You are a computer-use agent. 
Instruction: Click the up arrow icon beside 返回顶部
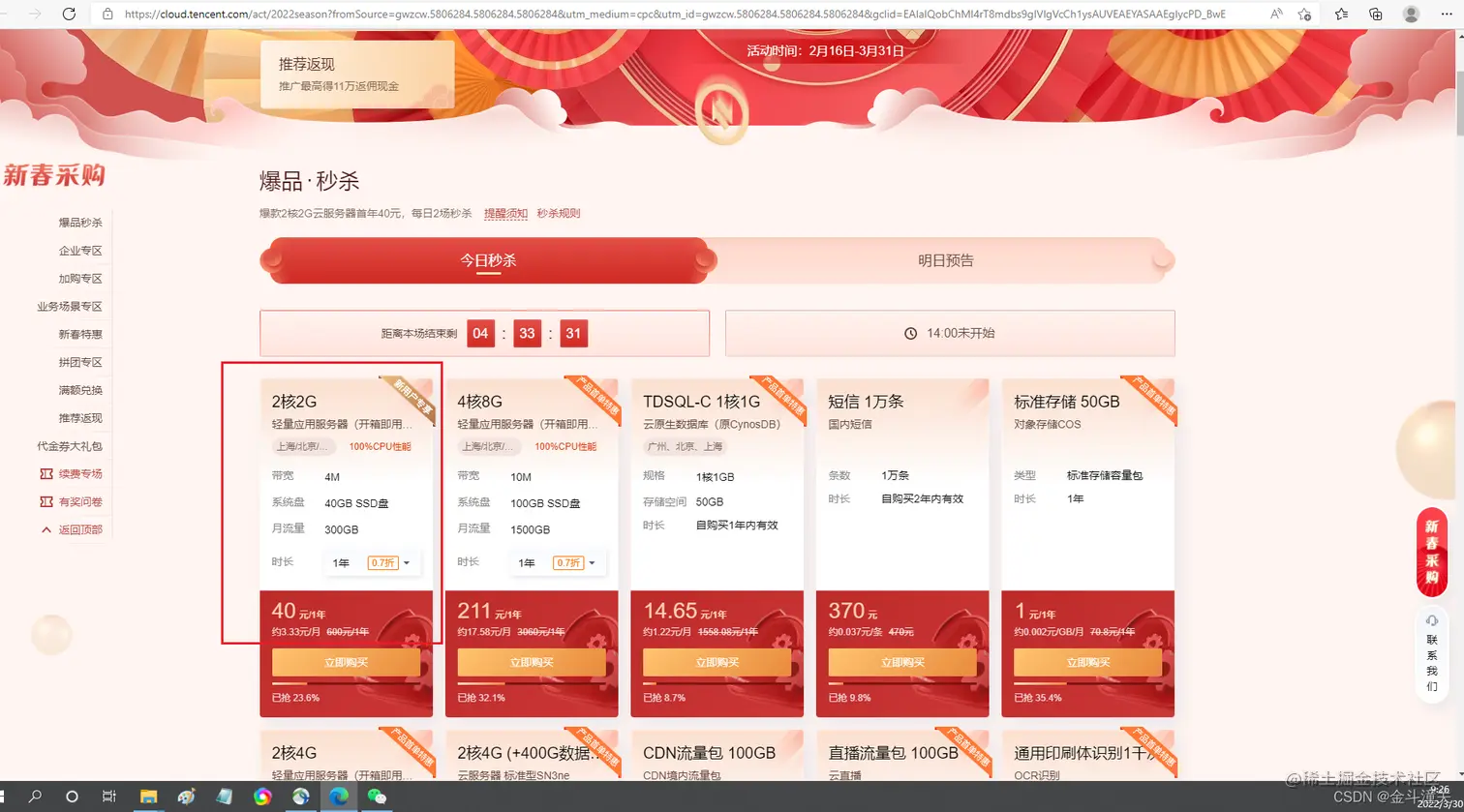pos(46,529)
